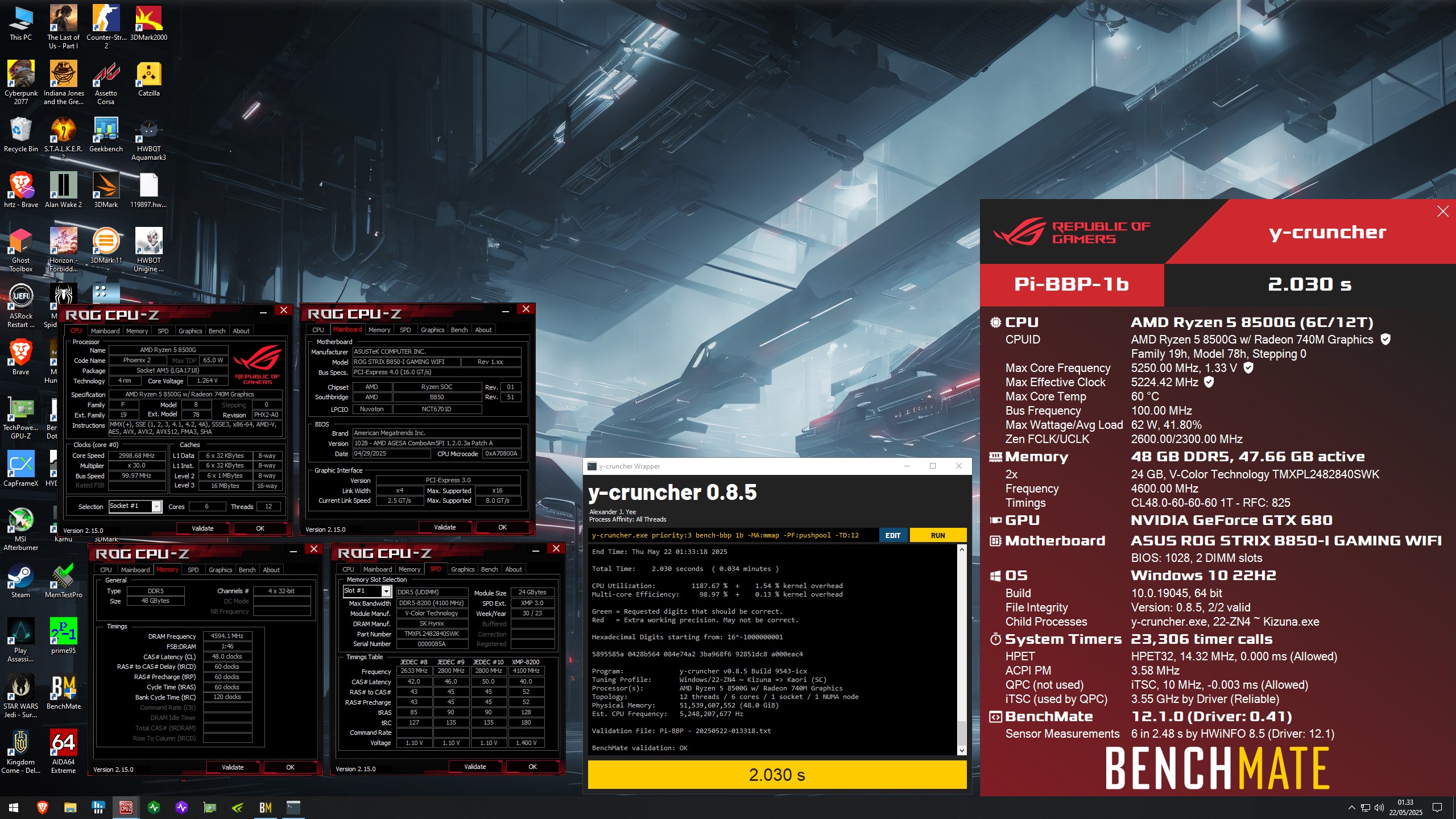Open the terminal window taskbar icon

pos(293,807)
